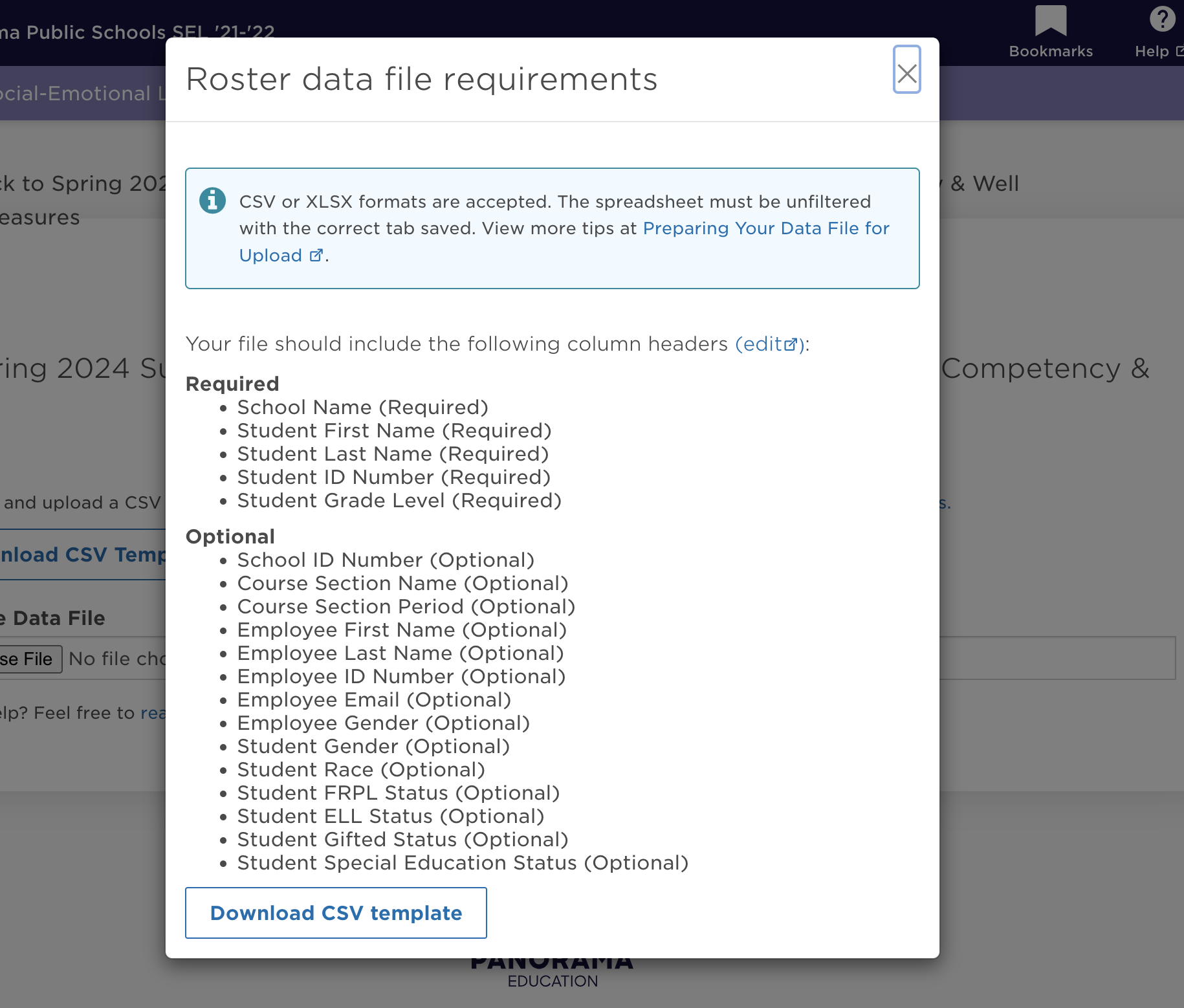This screenshot has height=1008, width=1184.
Task: Click the external link icon next to Help
Action: [1180, 50]
